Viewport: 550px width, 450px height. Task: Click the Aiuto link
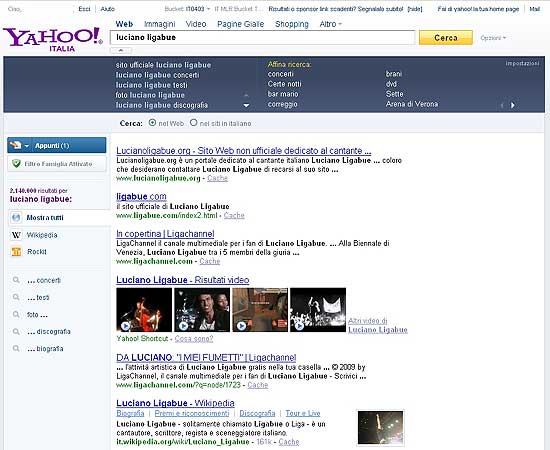[x=108, y=9]
